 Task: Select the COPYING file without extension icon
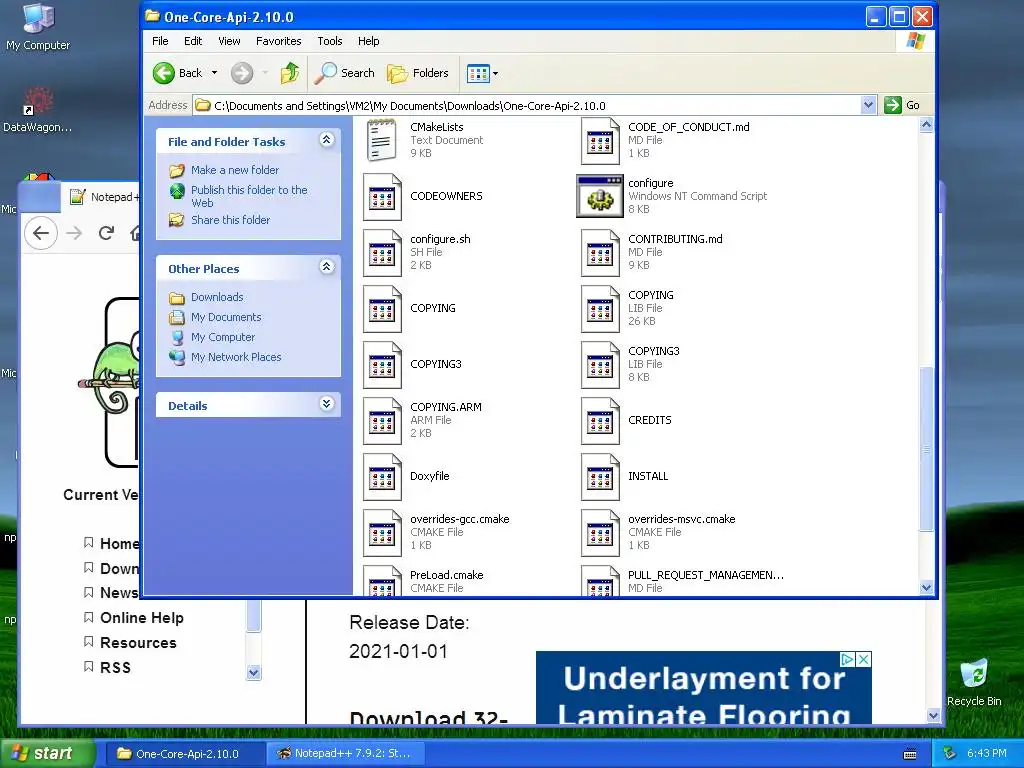tap(382, 309)
